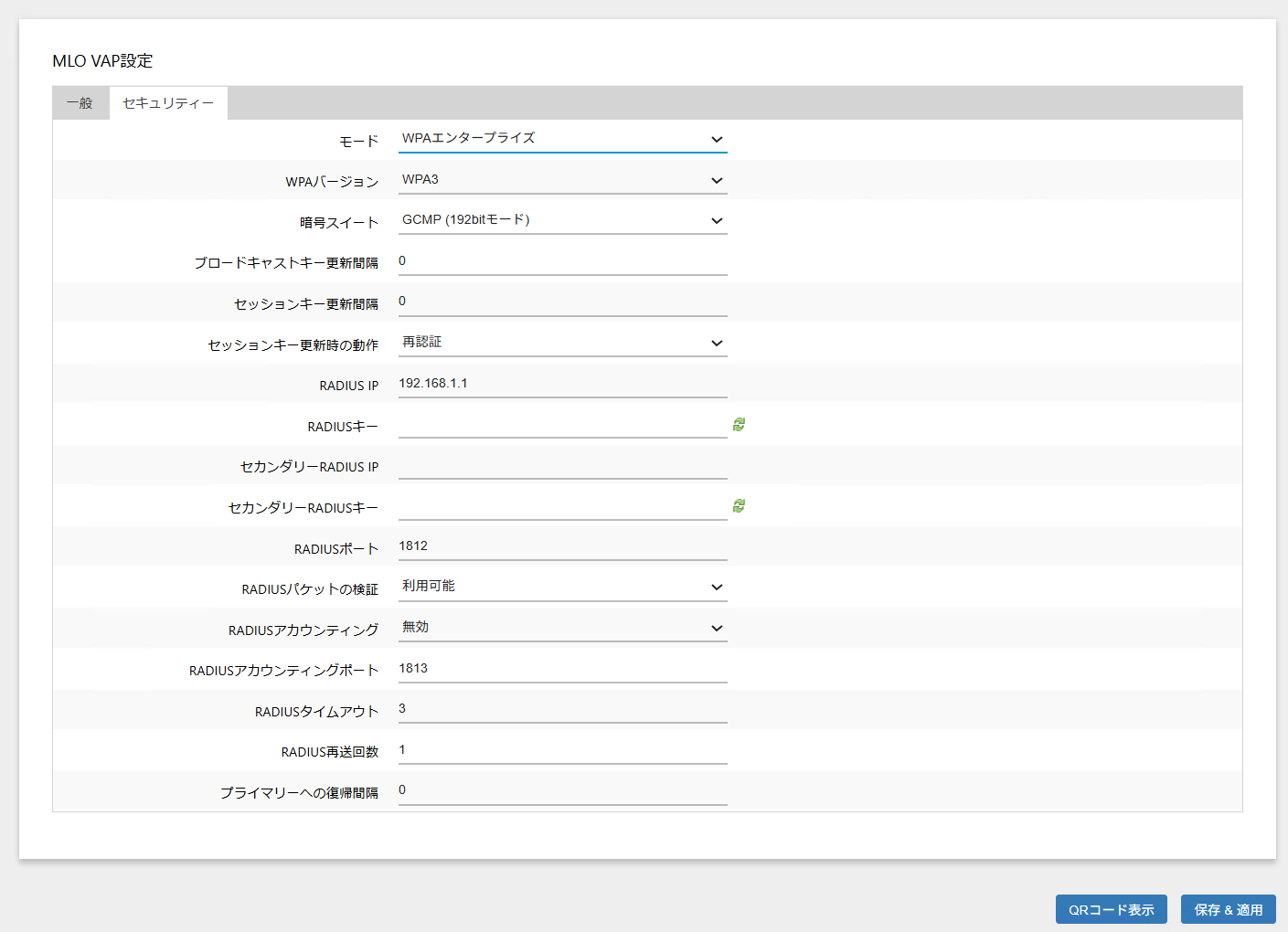This screenshot has width=1288, height=932.
Task: Click the セカンダリーRADIUS IP field
Action: coord(562,466)
